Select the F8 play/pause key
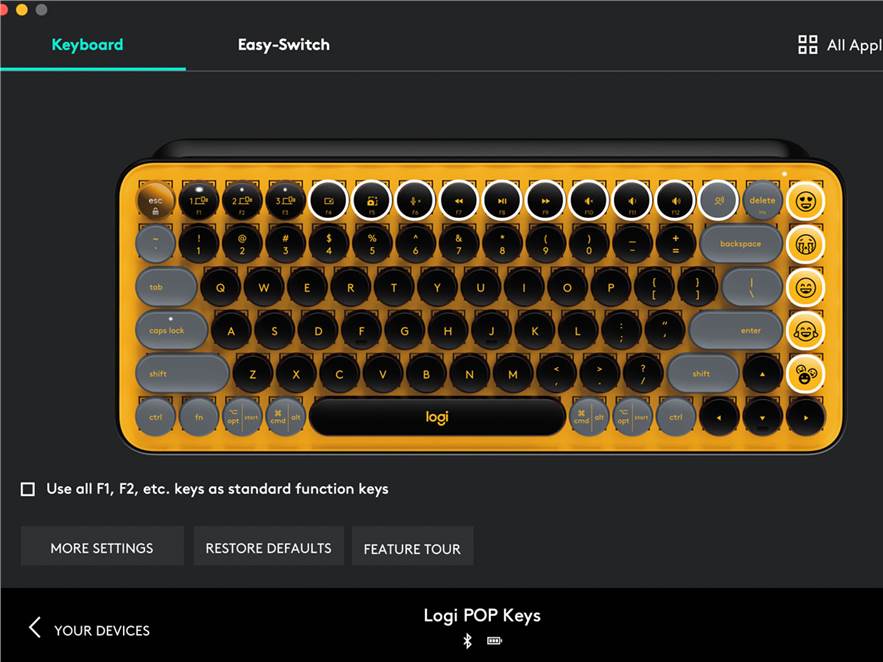The height and width of the screenshot is (662, 883). point(502,200)
